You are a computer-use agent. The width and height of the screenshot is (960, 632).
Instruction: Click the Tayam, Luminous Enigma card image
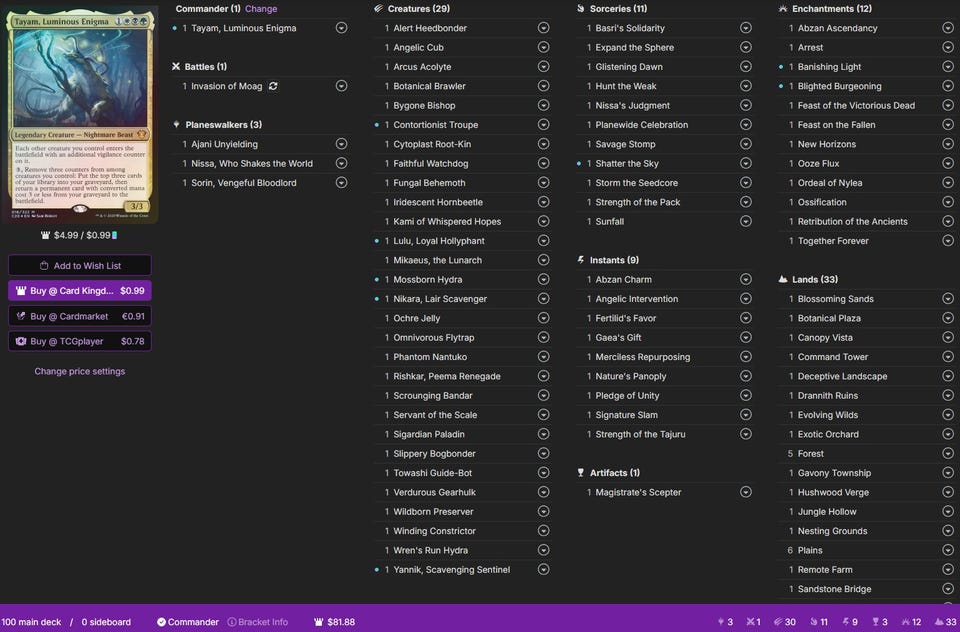coord(80,115)
